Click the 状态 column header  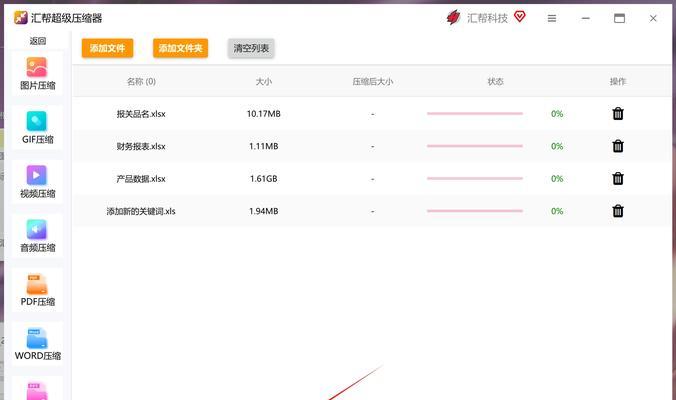coord(495,81)
